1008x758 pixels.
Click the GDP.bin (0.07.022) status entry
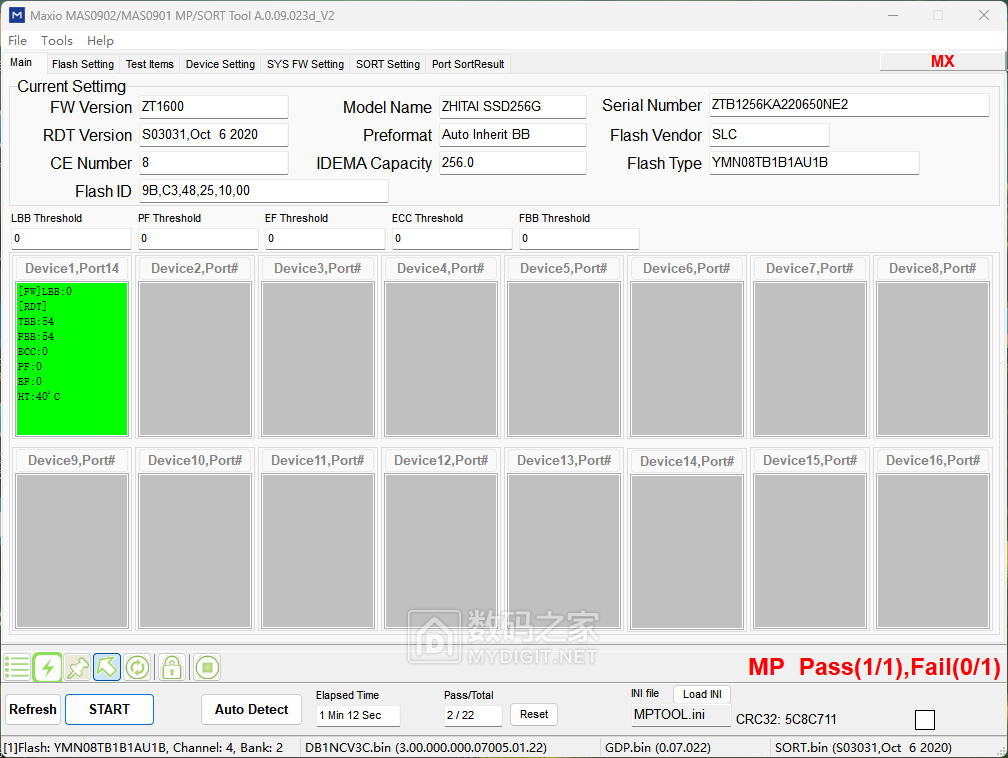pyautogui.click(x=658, y=748)
